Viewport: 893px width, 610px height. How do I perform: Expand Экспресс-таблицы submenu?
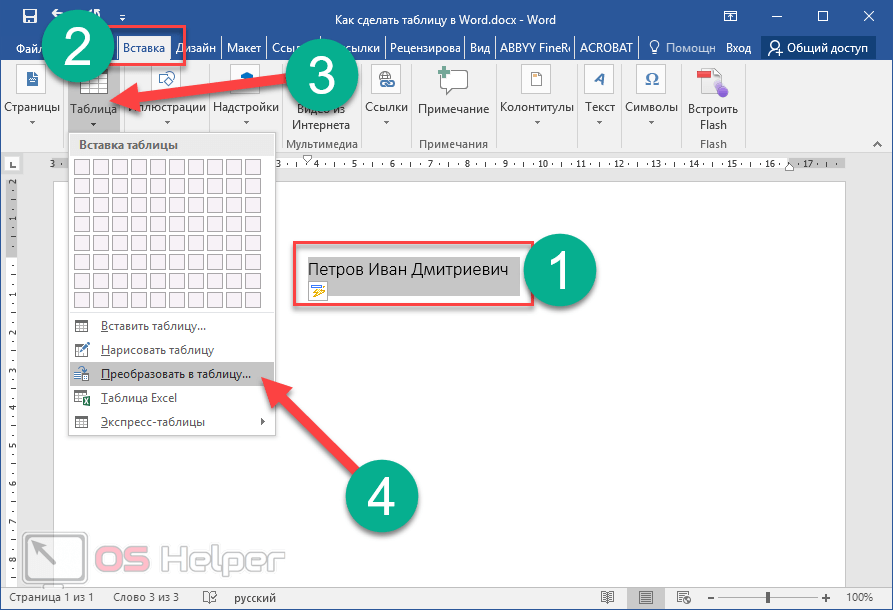pos(153,422)
